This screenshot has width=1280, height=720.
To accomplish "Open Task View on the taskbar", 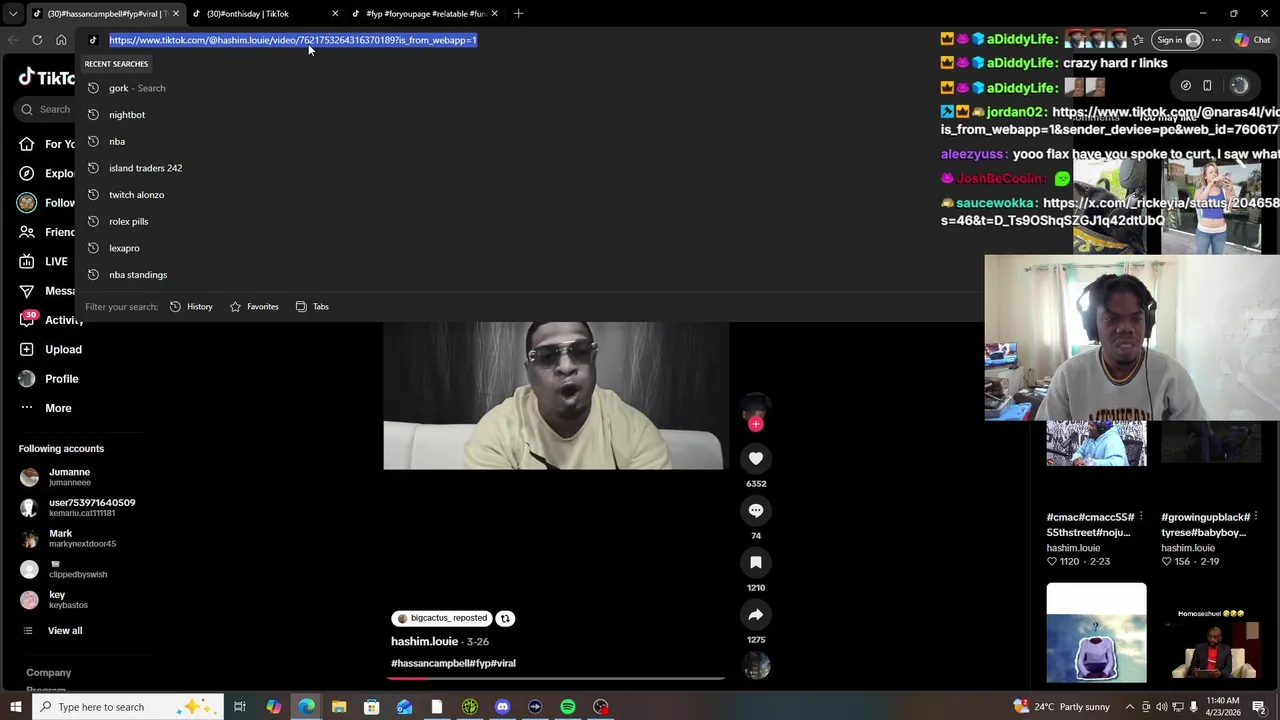I will 240,707.
